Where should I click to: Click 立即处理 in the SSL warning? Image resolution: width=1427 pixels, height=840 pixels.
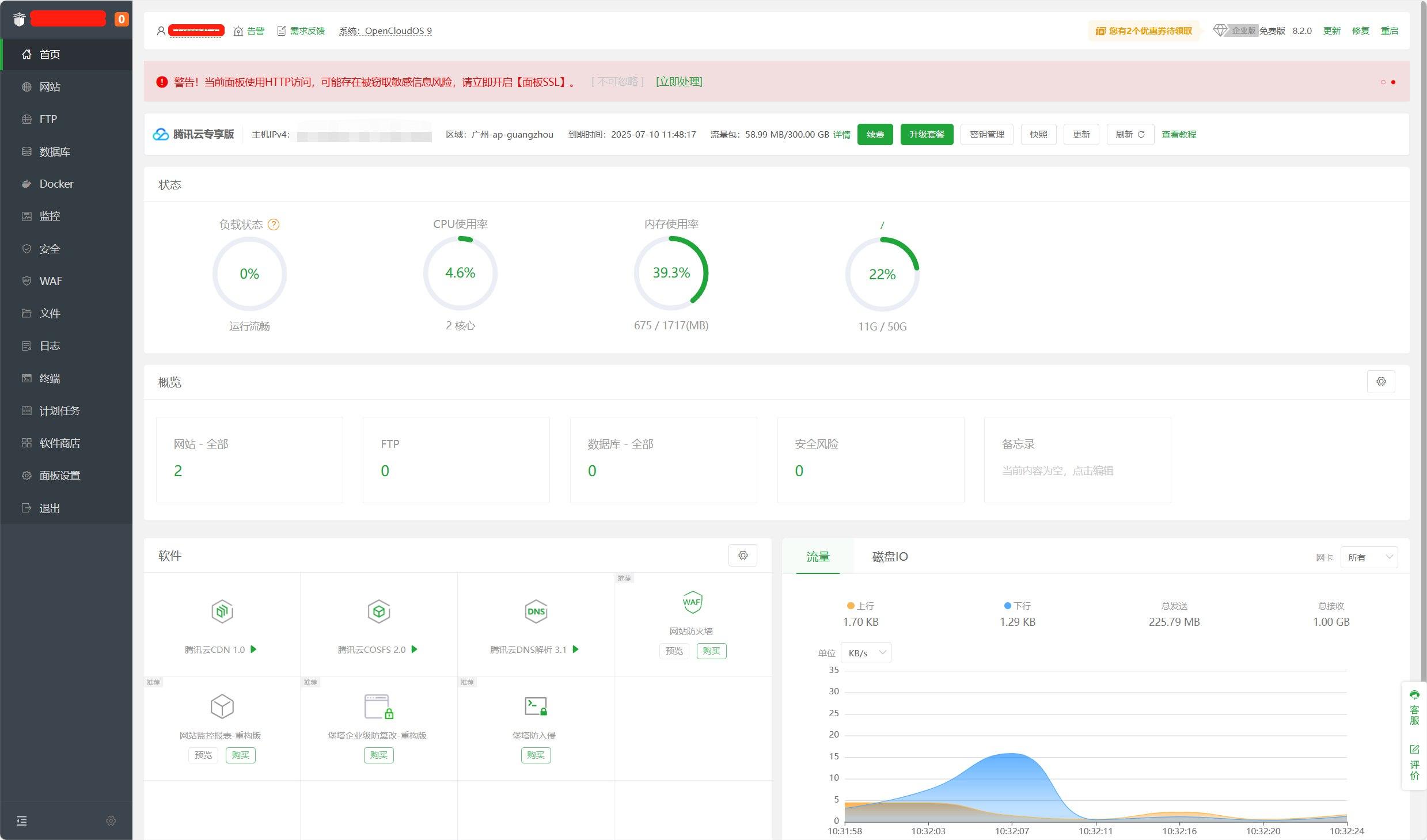pos(679,82)
